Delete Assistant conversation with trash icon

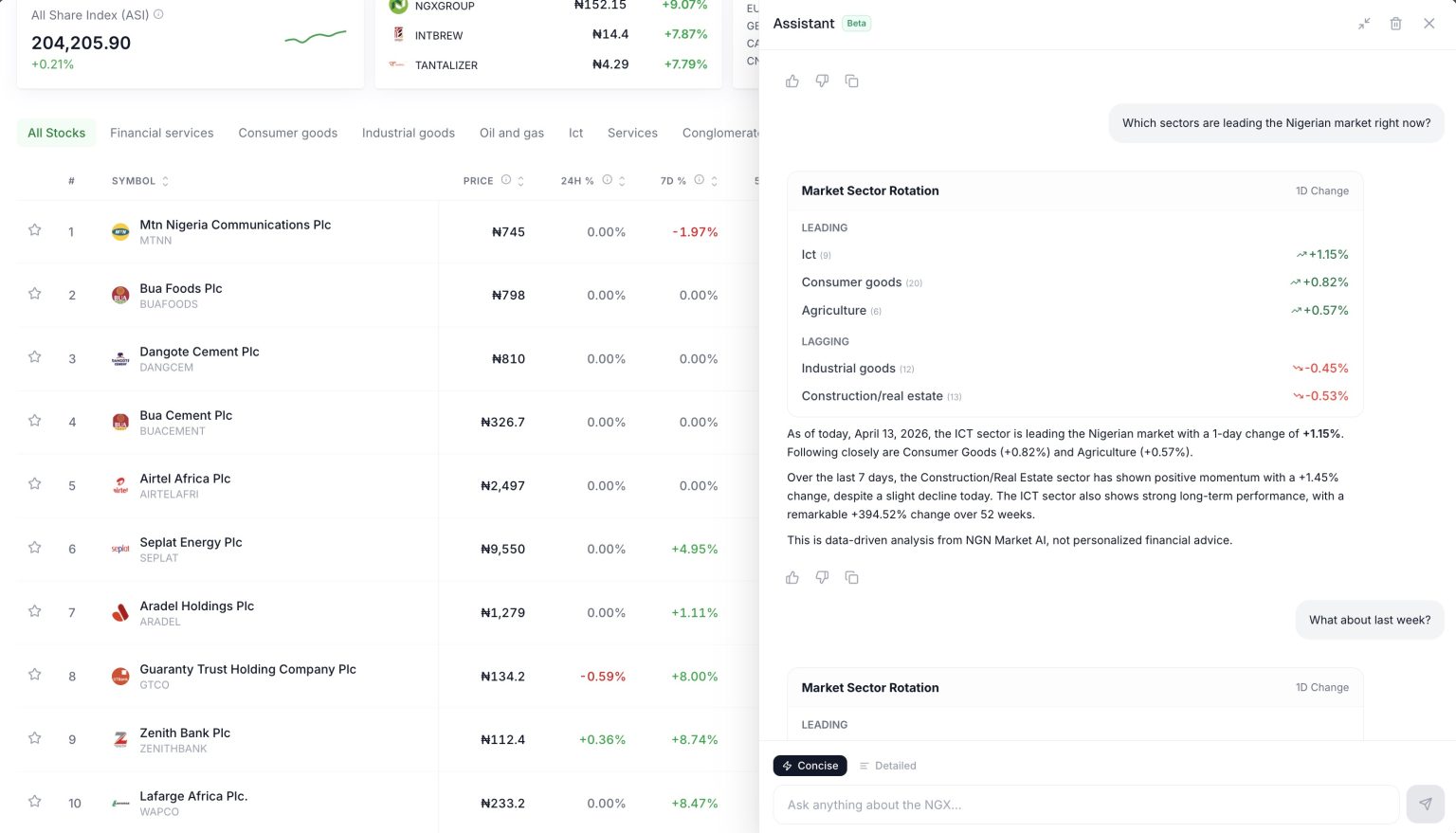tap(1396, 24)
